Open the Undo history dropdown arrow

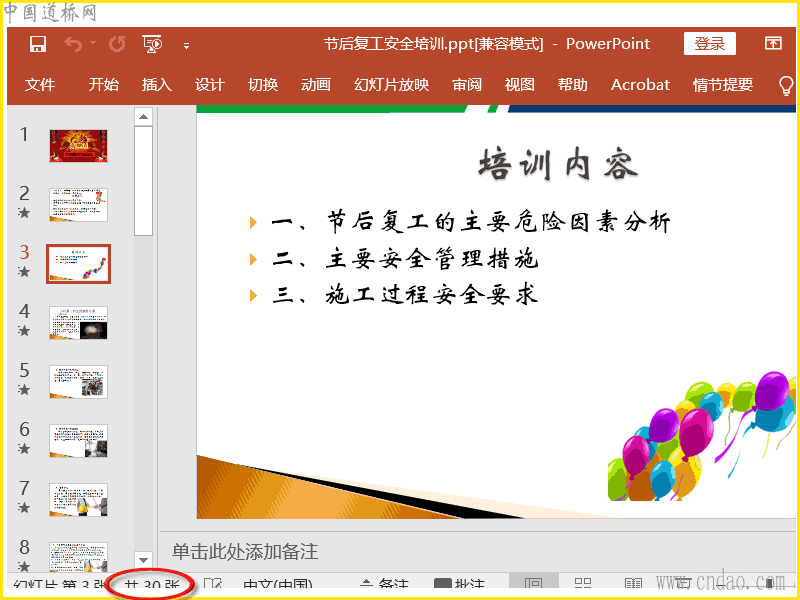(x=93, y=43)
